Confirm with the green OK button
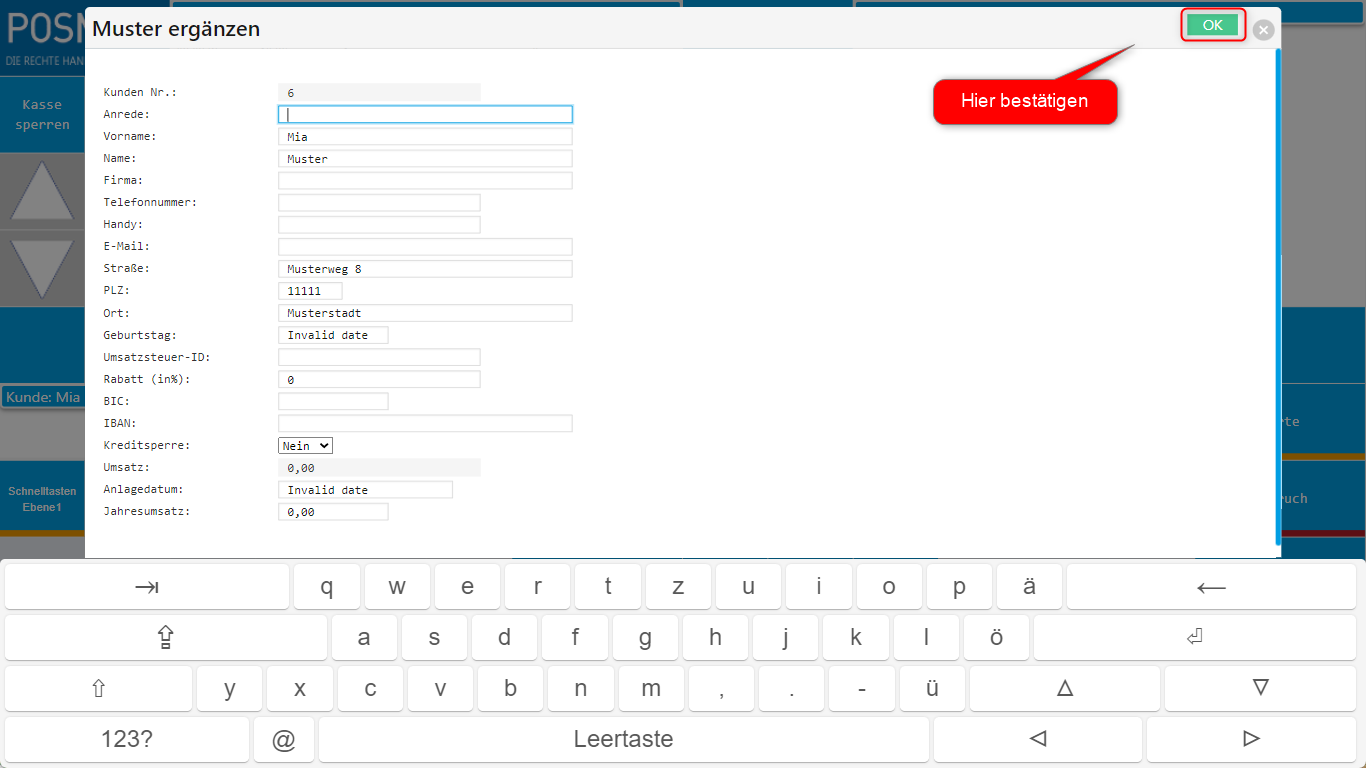The height and width of the screenshot is (768, 1366). pos(1212,25)
